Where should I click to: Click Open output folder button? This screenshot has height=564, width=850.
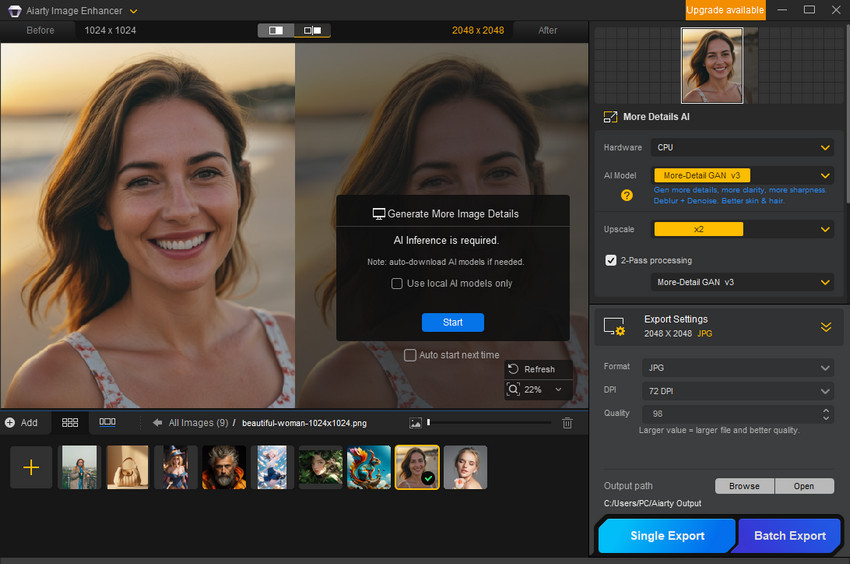[x=804, y=486]
